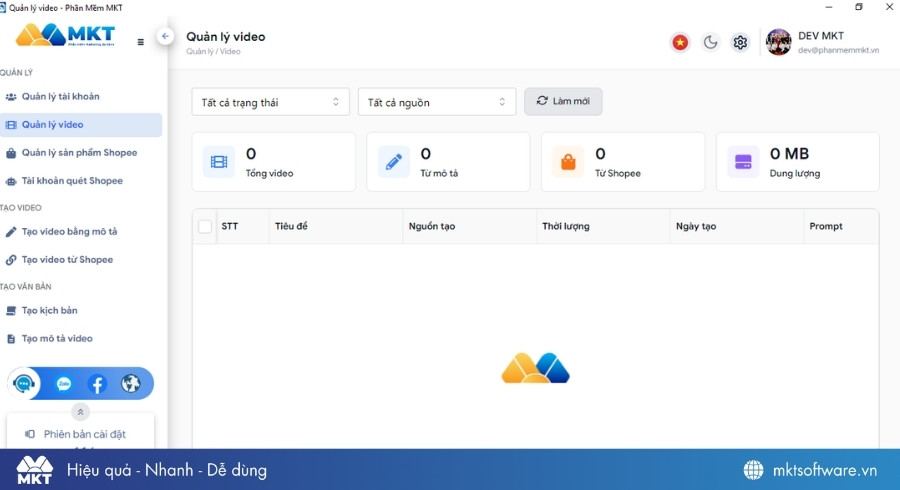Toggle dark mode moon icon
This screenshot has width=900, height=490.
[711, 42]
